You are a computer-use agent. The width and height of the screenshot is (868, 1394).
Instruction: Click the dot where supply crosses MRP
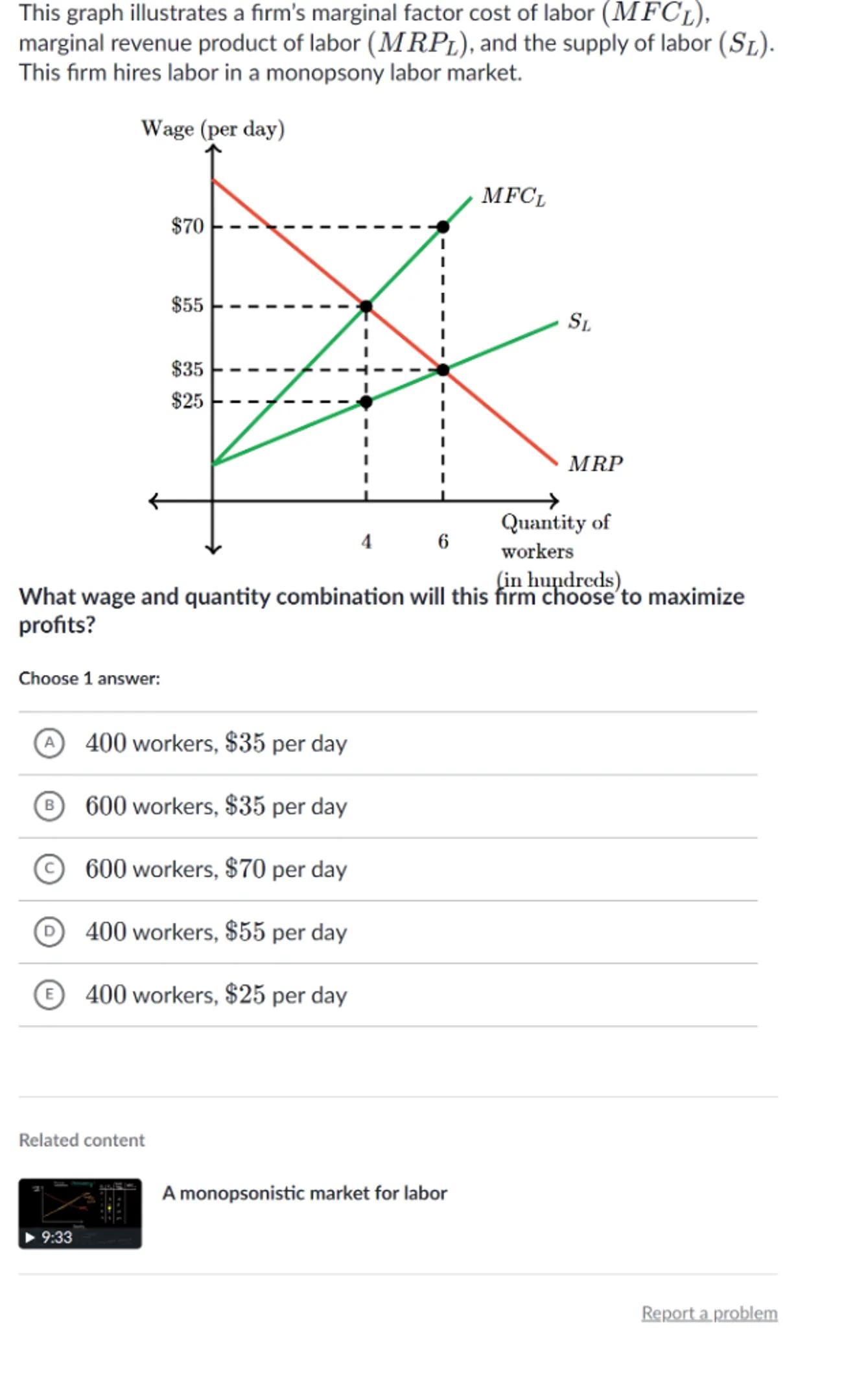443,370
